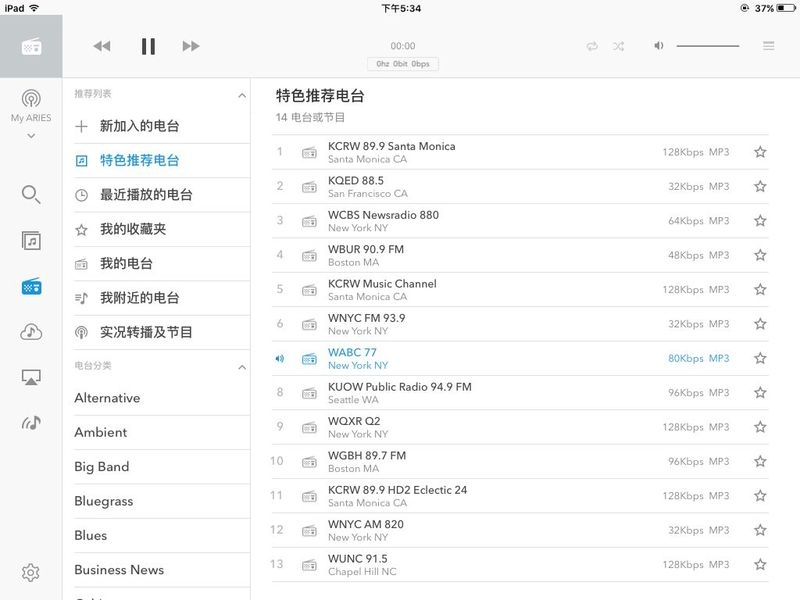Image resolution: width=800 pixels, height=600 pixels.
Task: Play KCRW Music Channel
Action: tap(520, 290)
